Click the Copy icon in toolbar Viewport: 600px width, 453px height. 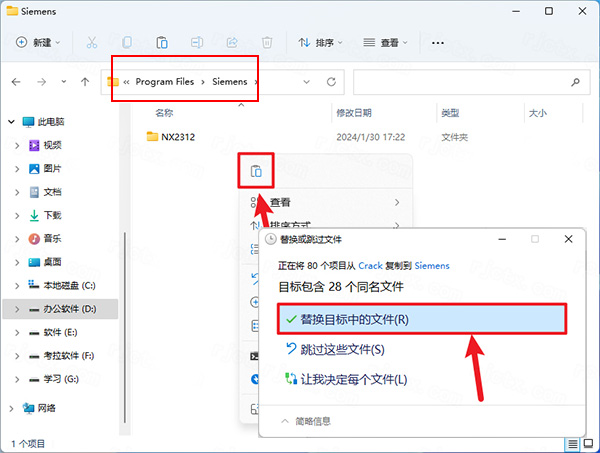127,42
